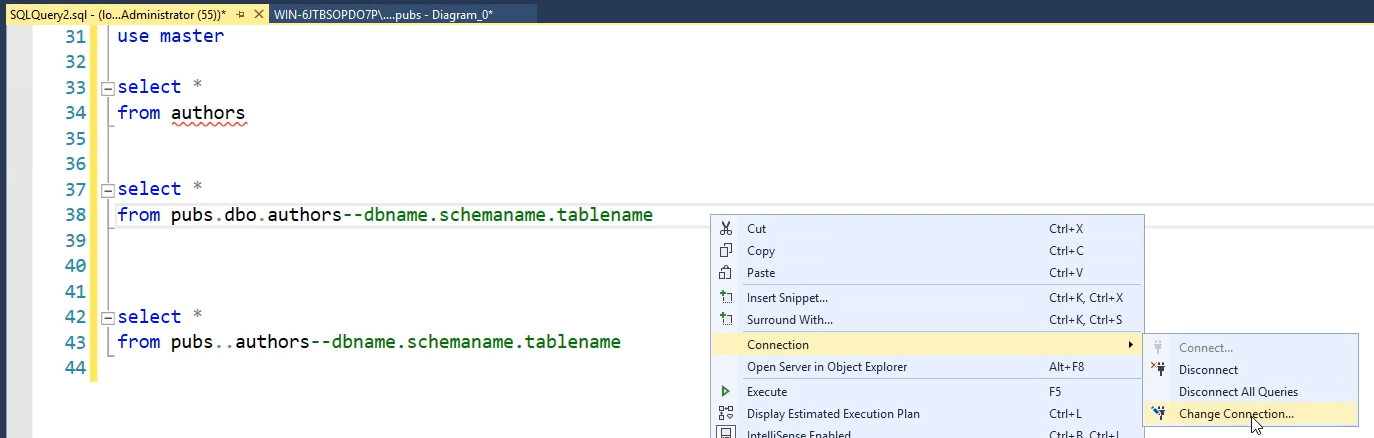The height and width of the screenshot is (438, 1374).
Task: Click the Ctrl+K, Ctrl+X shortcut text
Action: 1086,298
